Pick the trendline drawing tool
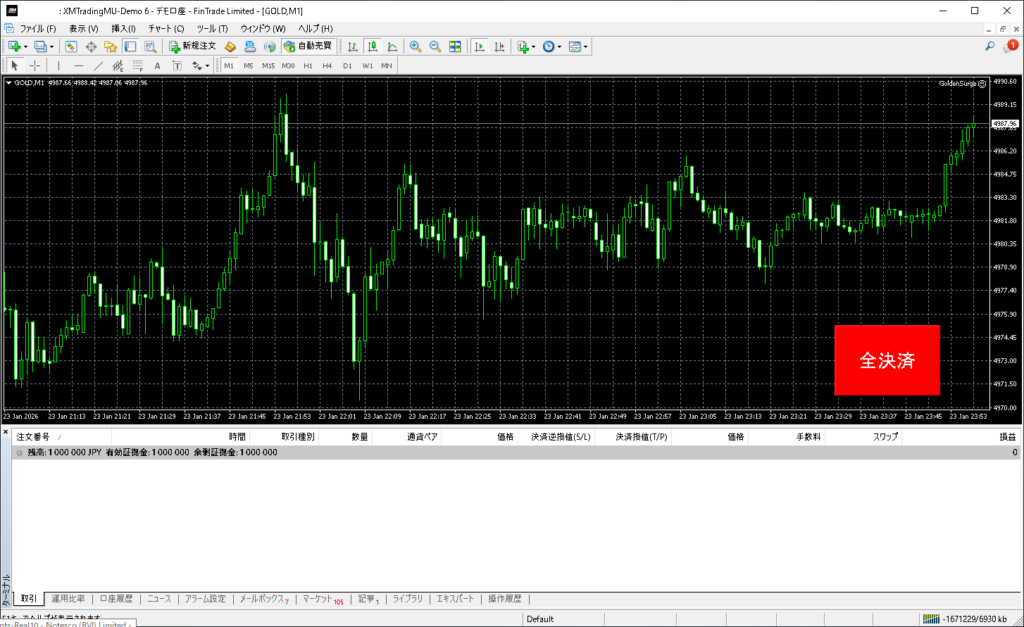Viewport: 1024px width, 627px height. [x=99, y=65]
